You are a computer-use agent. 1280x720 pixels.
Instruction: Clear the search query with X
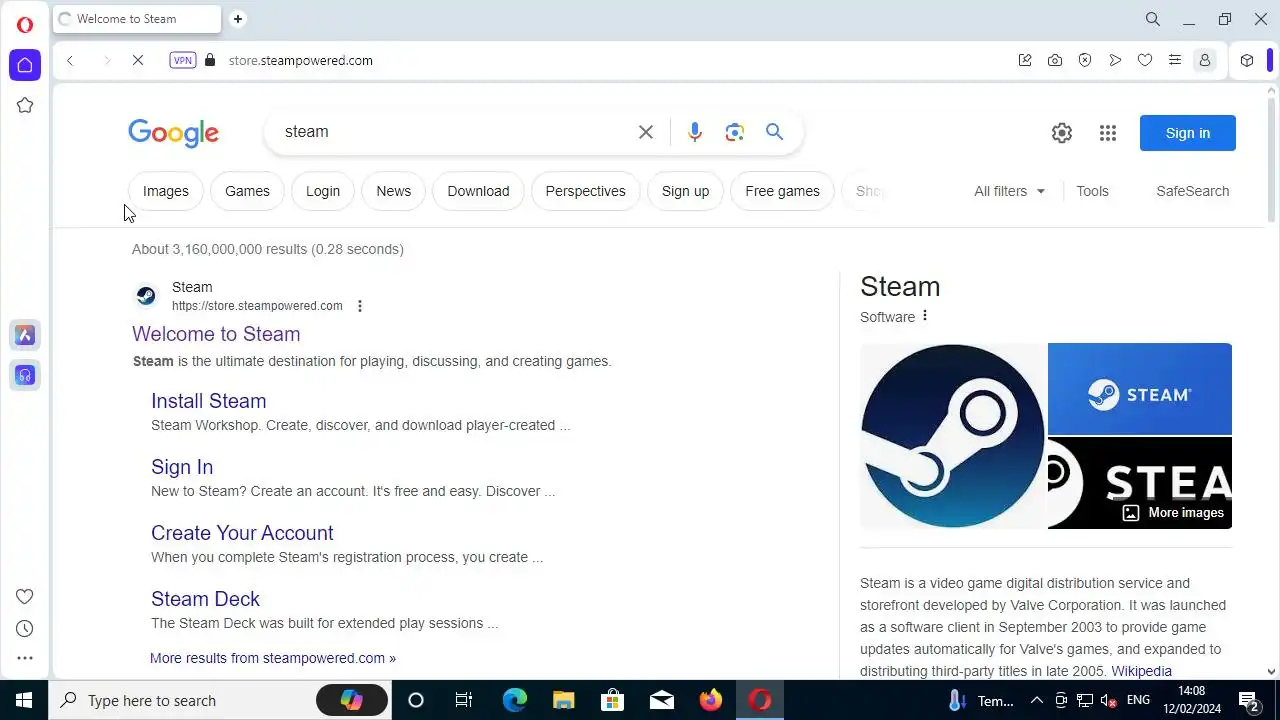[x=646, y=132]
